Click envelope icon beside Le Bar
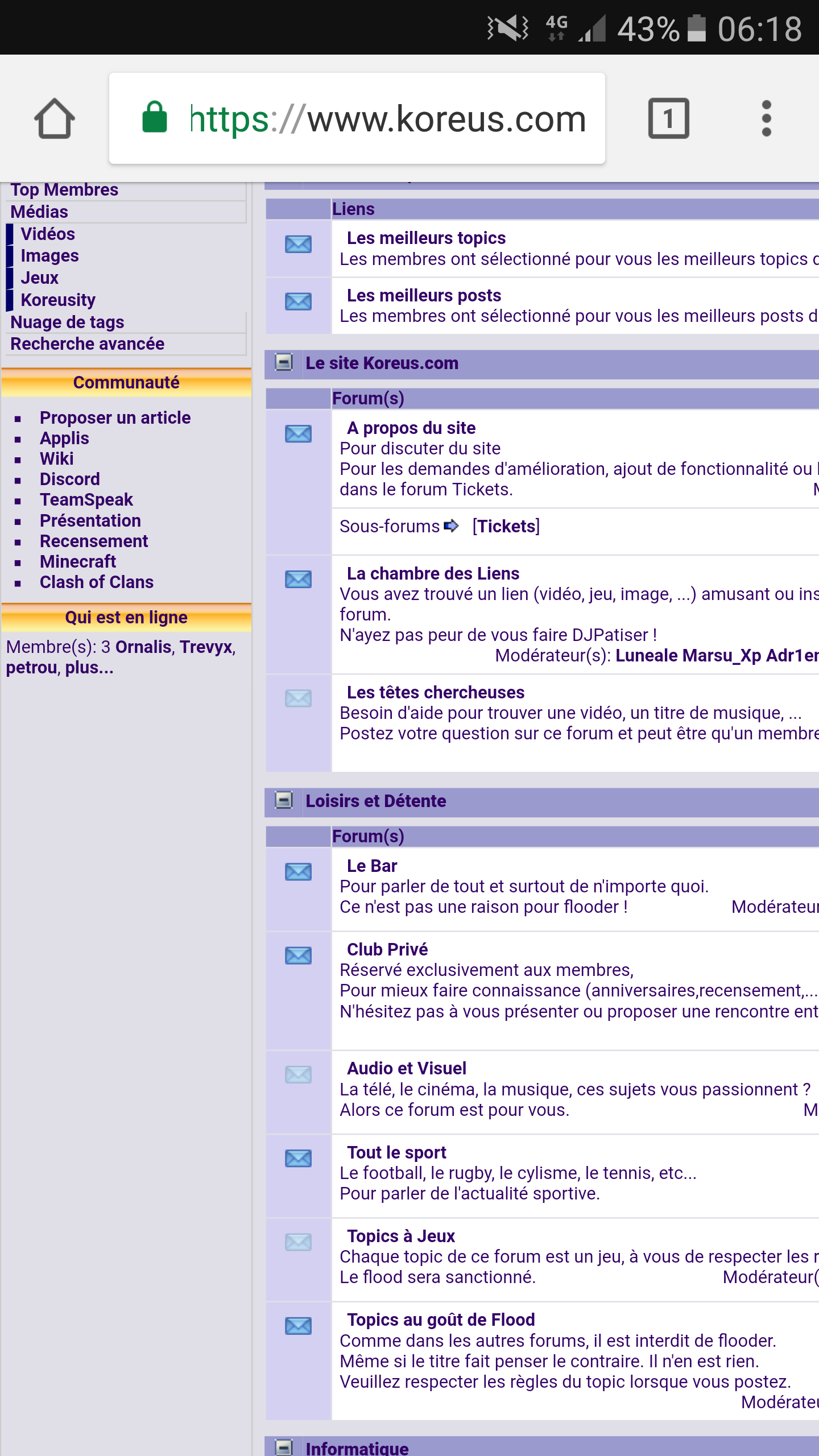Screen dimensions: 819x1456 click(x=298, y=872)
